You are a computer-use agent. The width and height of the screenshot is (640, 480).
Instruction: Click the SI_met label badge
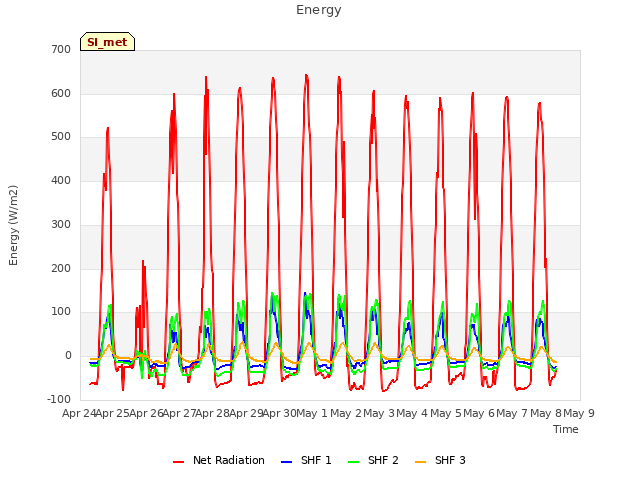point(107,42)
